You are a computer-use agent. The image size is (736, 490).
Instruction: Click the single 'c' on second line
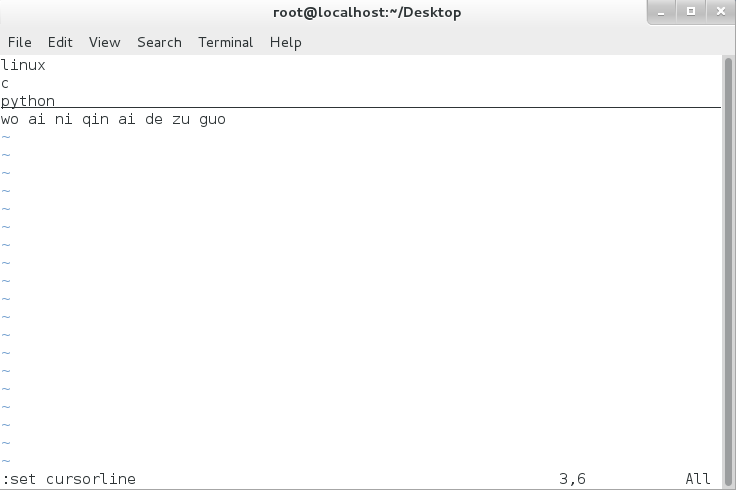(x=5, y=84)
